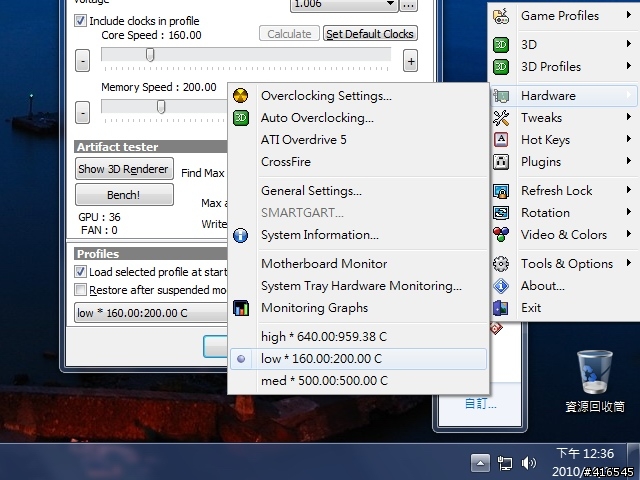Viewport: 640px width, 480px height.
Task: Enable Restore after suspended mode
Action: point(80,290)
